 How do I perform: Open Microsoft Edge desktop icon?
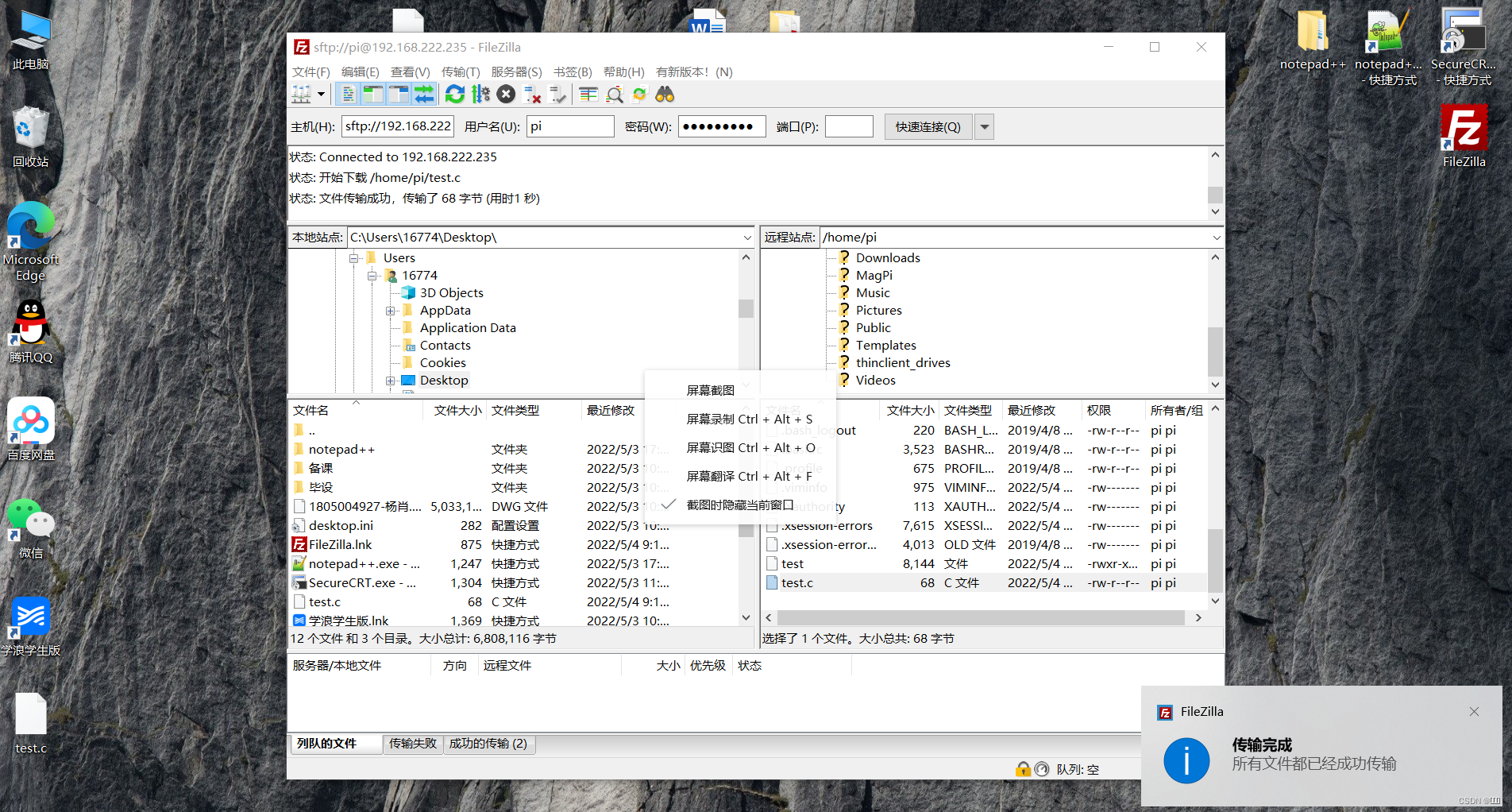[31, 241]
